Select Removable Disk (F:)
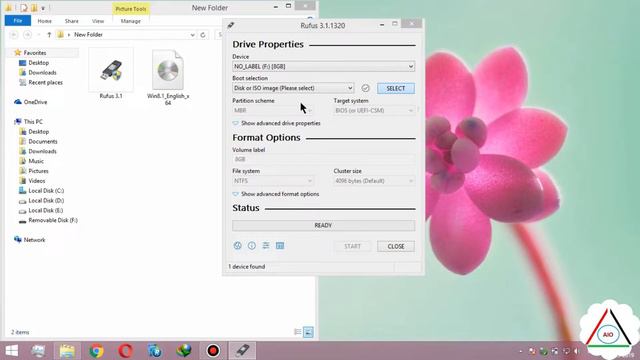The width and height of the screenshot is (640, 360). (53, 220)
